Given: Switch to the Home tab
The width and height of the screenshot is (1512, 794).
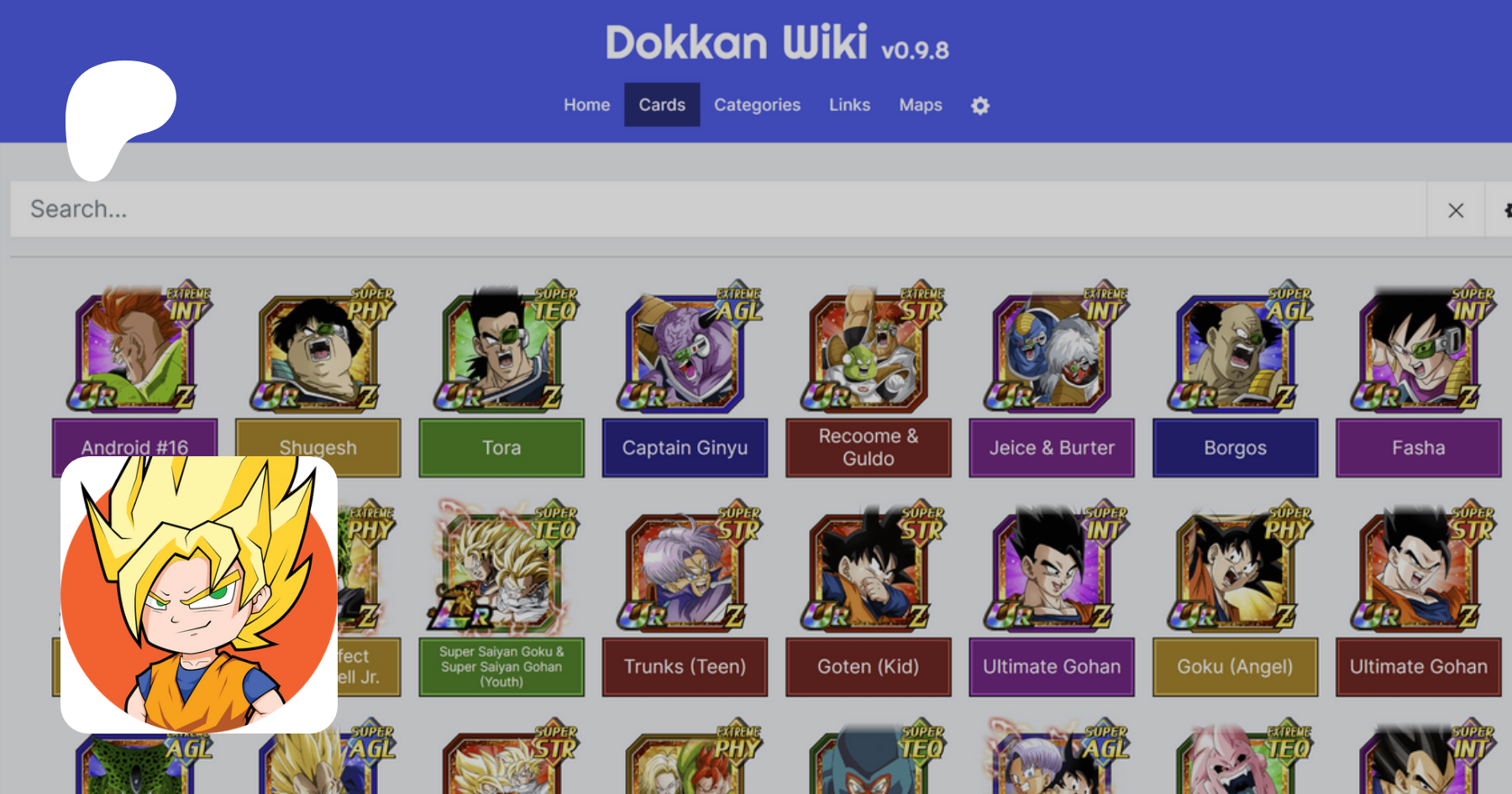Looking at the screenshot, I should pyautogui.click(x=586, y=105).
